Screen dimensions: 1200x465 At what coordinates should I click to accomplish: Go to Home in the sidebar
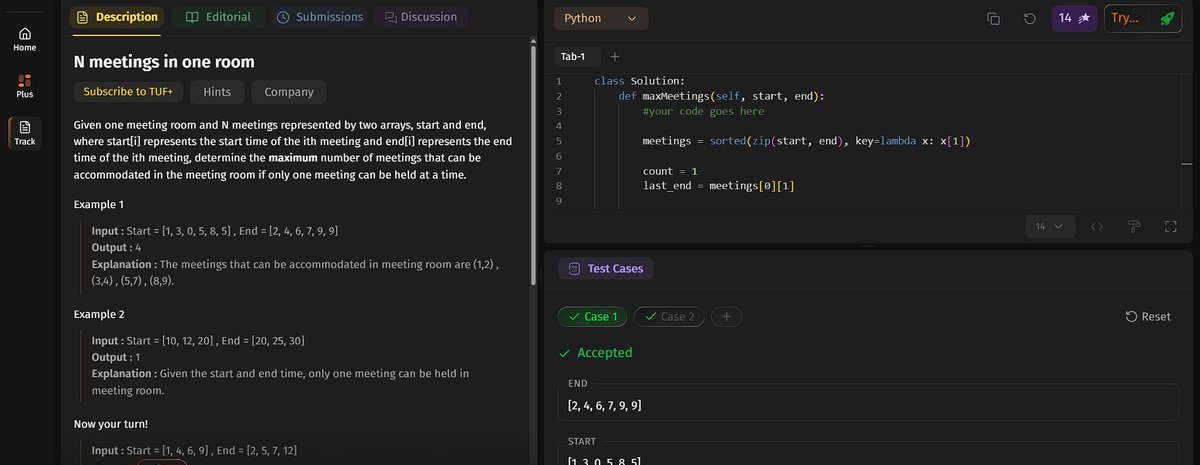[x=25, y=40]
